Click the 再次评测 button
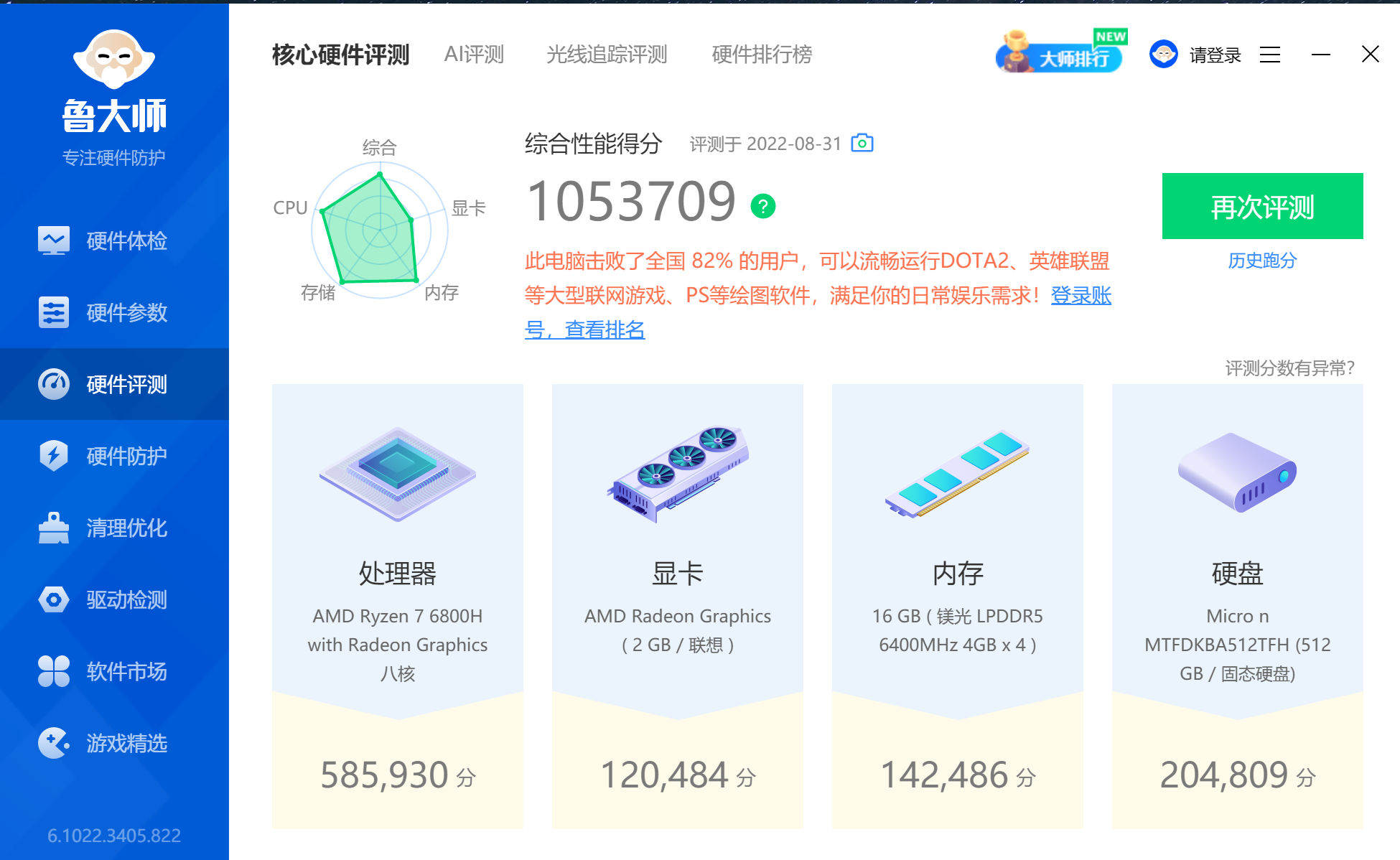 [1262, 206]
